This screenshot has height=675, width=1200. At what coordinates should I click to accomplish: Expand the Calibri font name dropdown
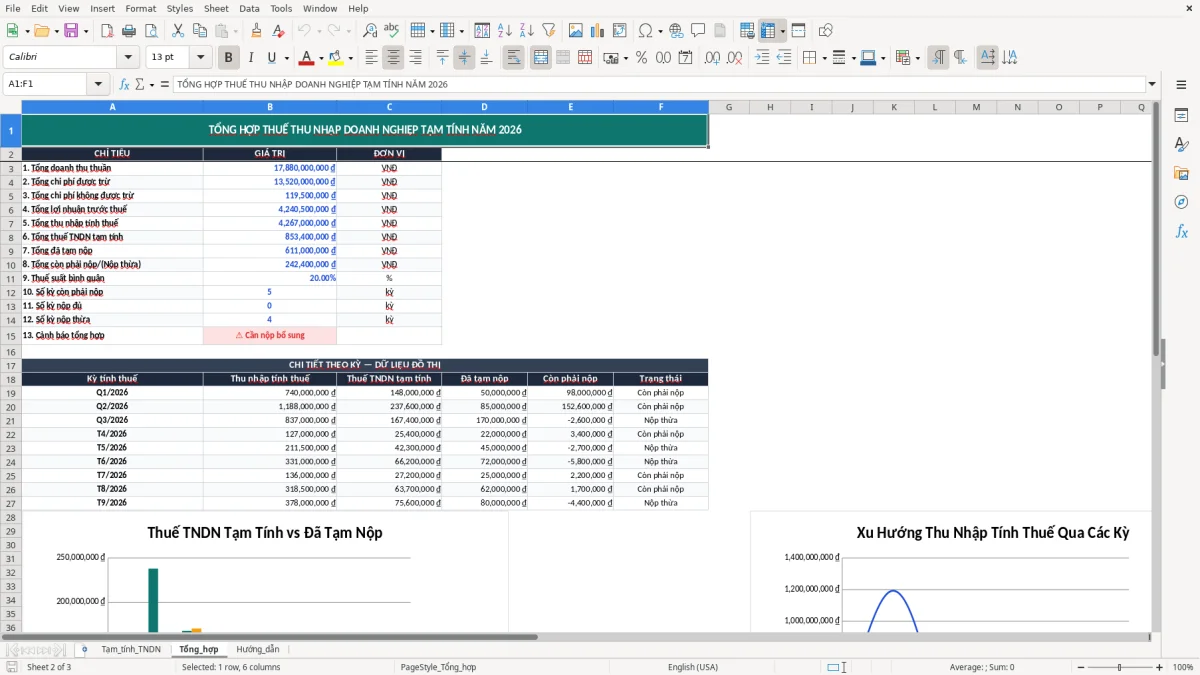coord(128,58)
